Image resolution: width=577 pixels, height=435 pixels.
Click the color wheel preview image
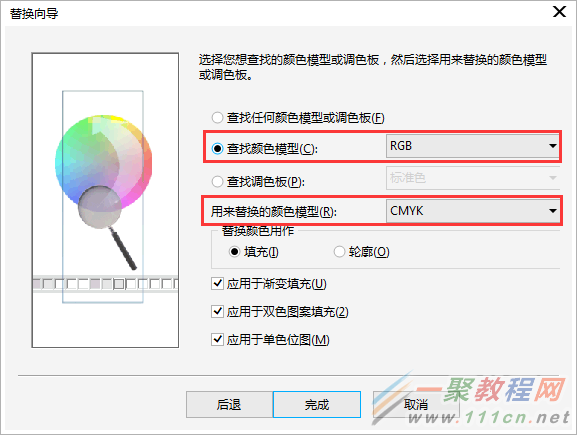coord(103,164)
